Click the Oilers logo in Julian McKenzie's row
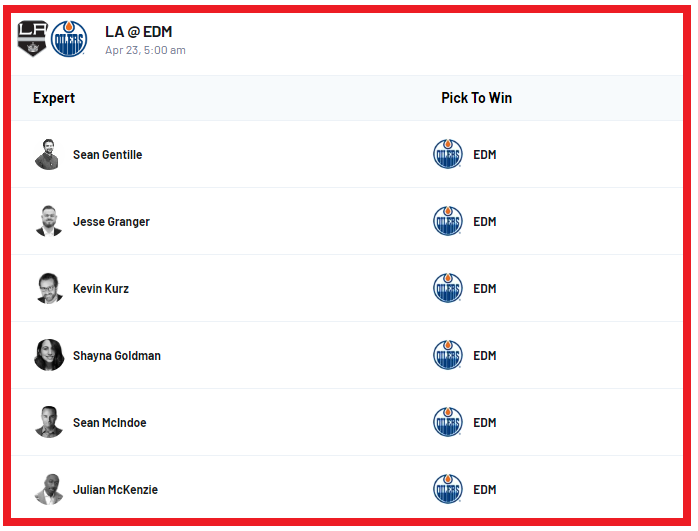The width and height of the screenshot is (698, 531). [448, 489]
